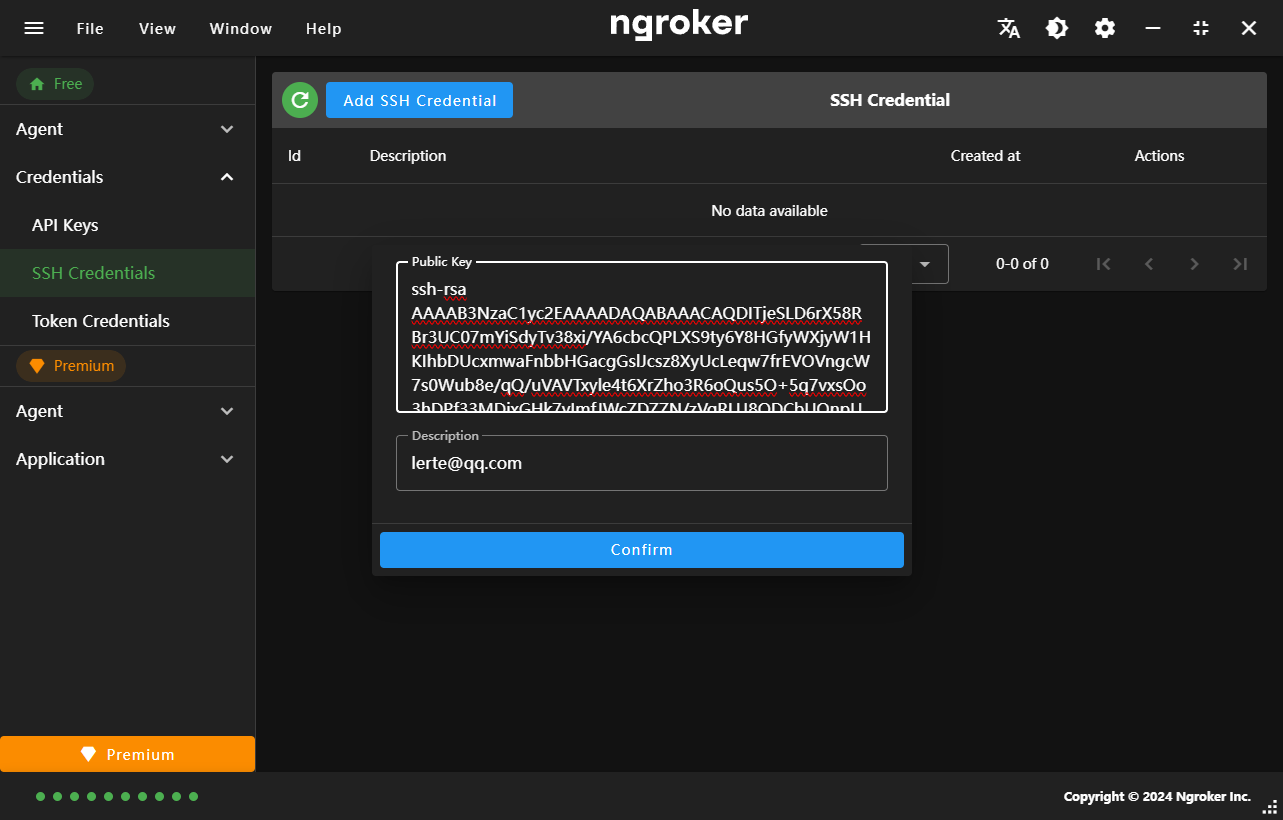
Task: Open rows per page dropdown
Action: tap(925, 264)
